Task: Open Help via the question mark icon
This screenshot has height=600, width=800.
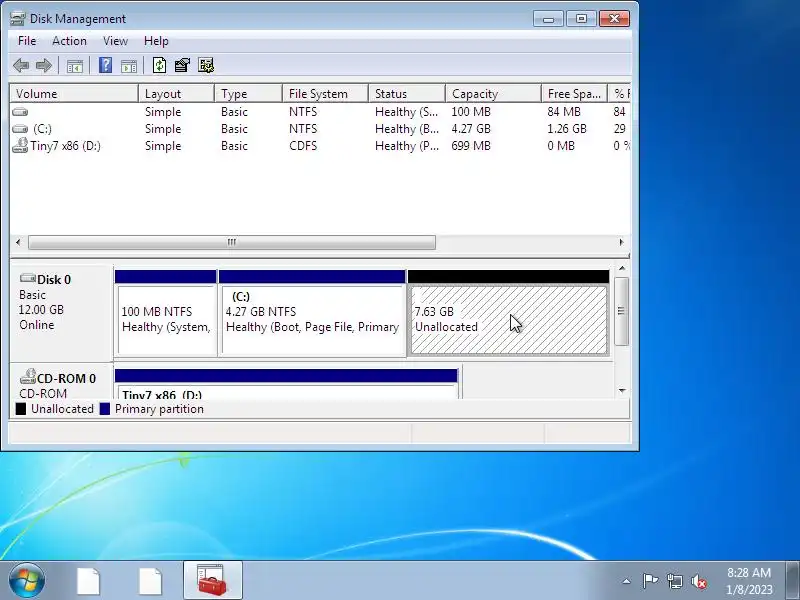Action: [105, 65]
